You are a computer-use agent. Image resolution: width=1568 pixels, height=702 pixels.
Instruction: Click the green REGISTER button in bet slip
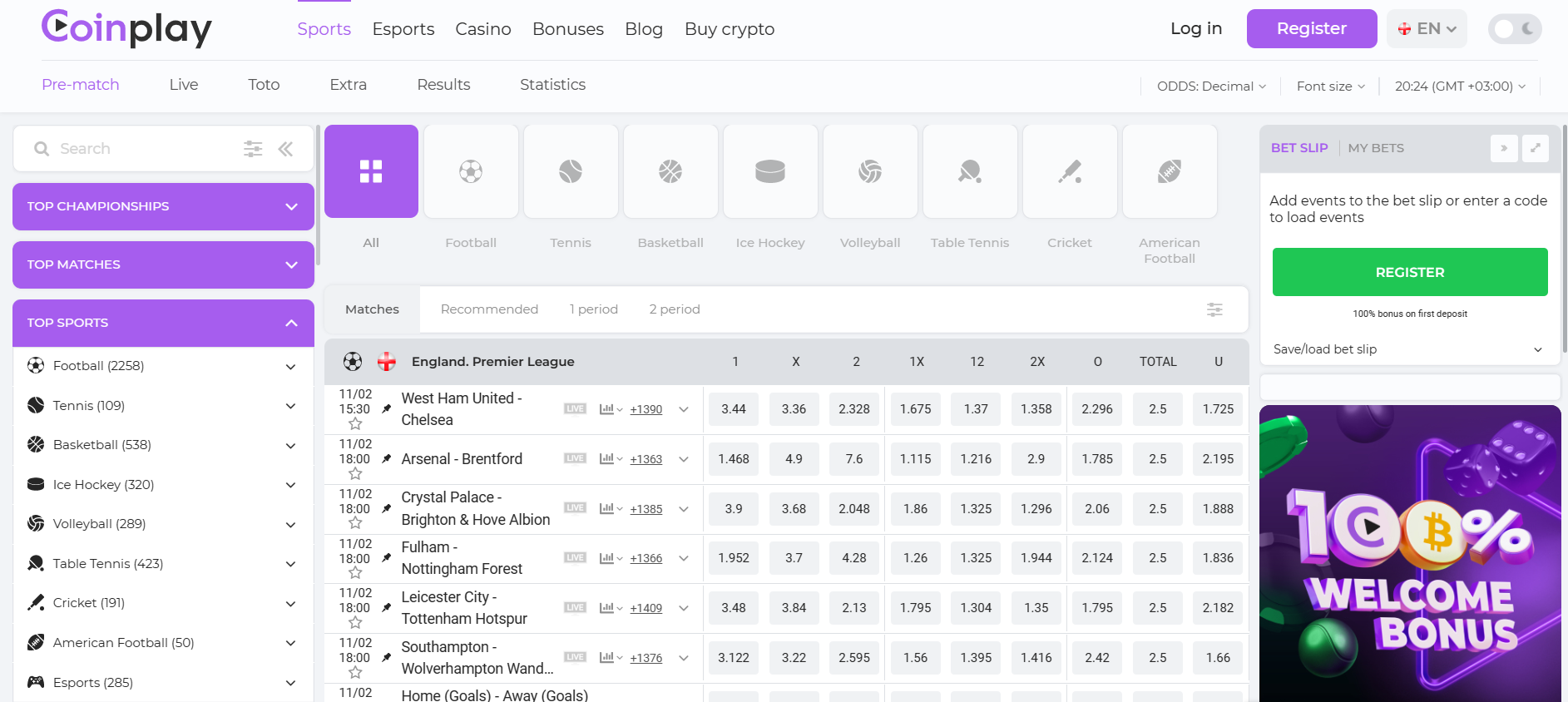click(1410, 272)
